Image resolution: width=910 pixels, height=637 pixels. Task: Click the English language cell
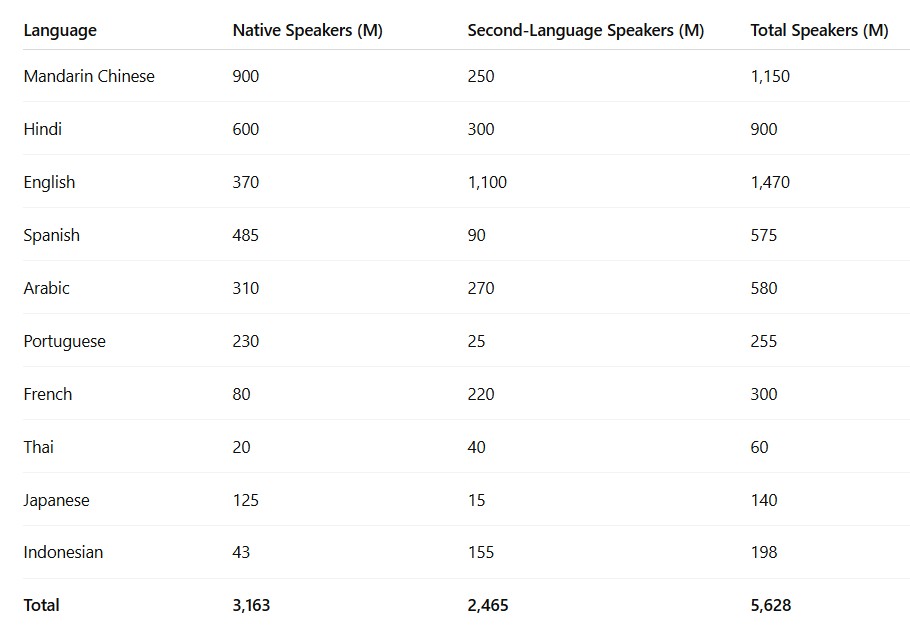coord(49,182)
